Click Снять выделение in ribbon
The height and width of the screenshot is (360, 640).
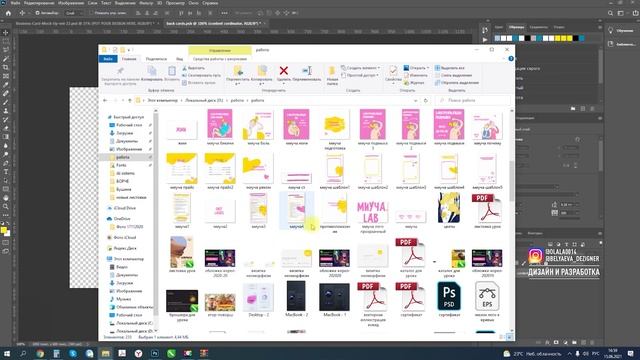click(x=453, y=75)
